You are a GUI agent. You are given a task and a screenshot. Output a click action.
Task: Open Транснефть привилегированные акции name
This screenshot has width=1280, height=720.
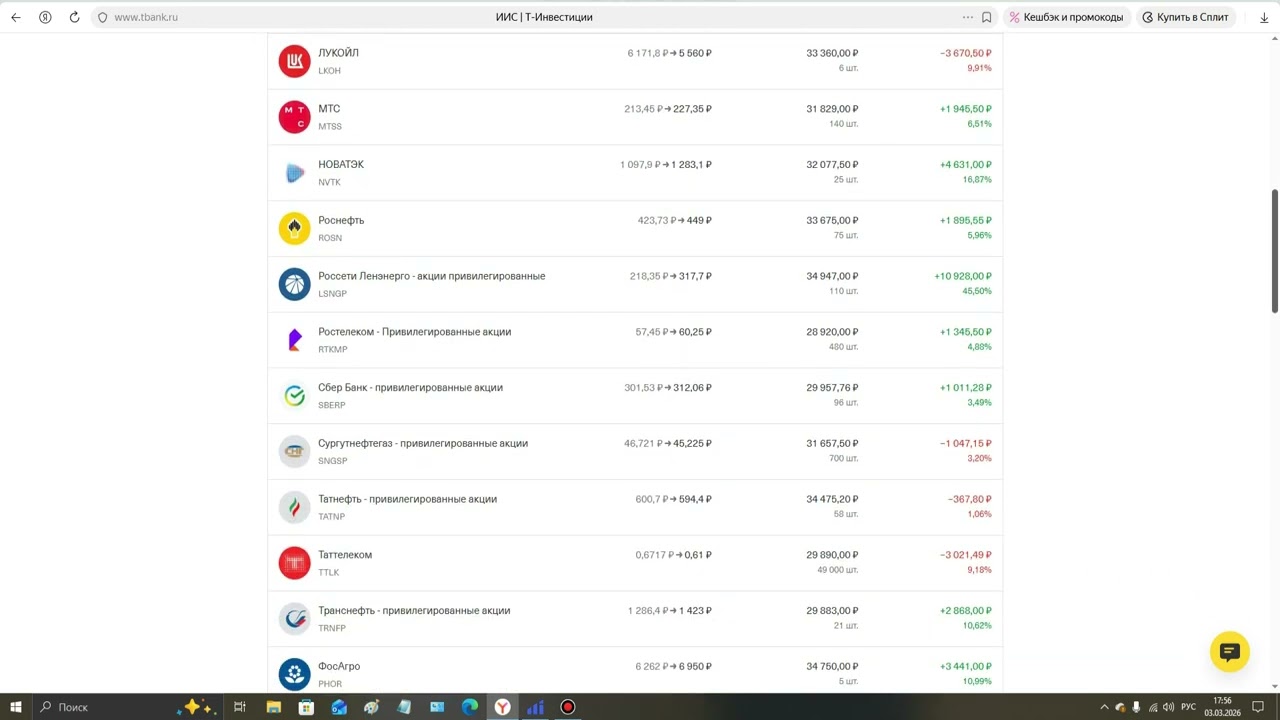[414, 611]
